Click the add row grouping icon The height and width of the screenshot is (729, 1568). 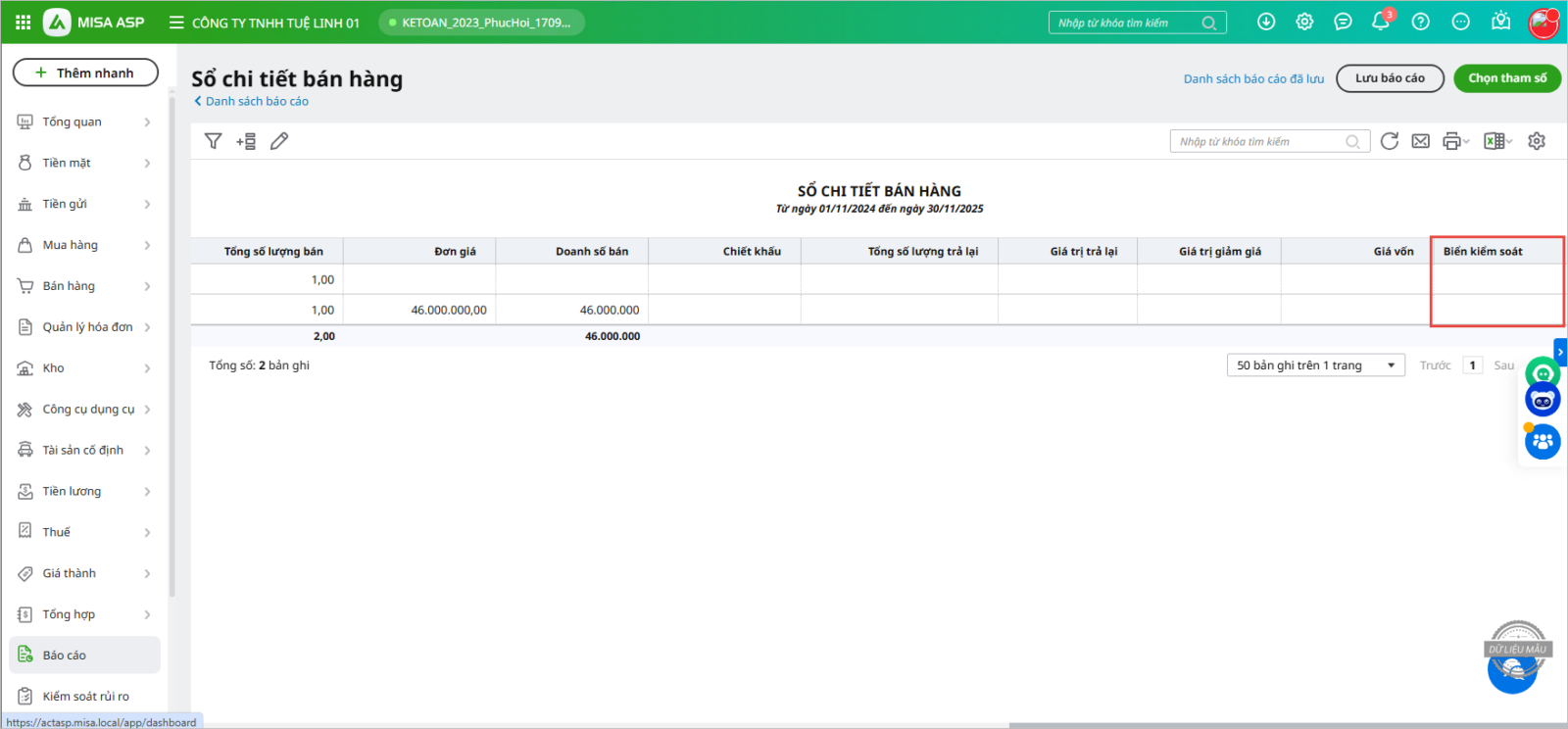[x=246, y=141]
